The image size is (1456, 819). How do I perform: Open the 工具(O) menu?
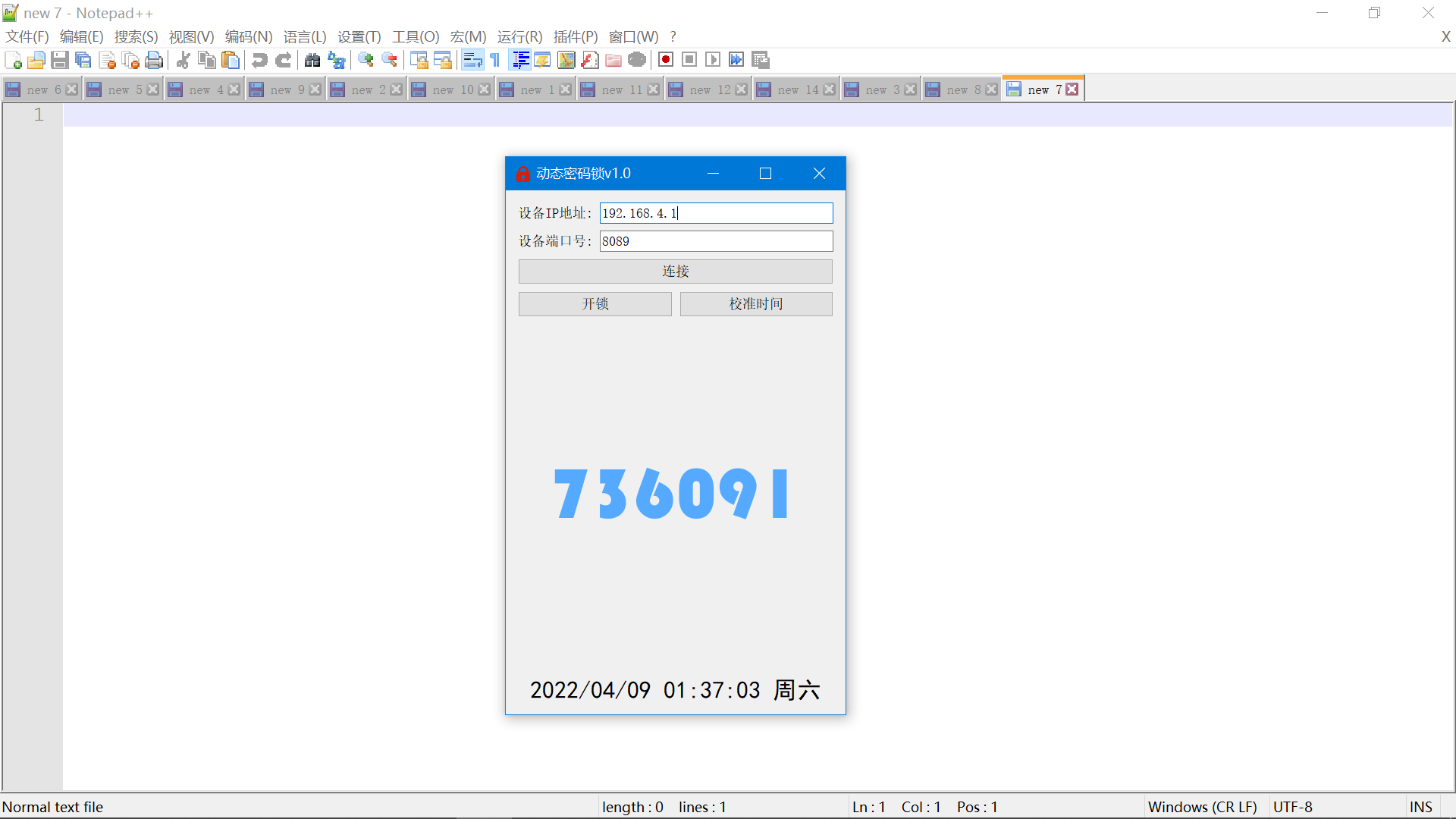[x=416, y=36]
